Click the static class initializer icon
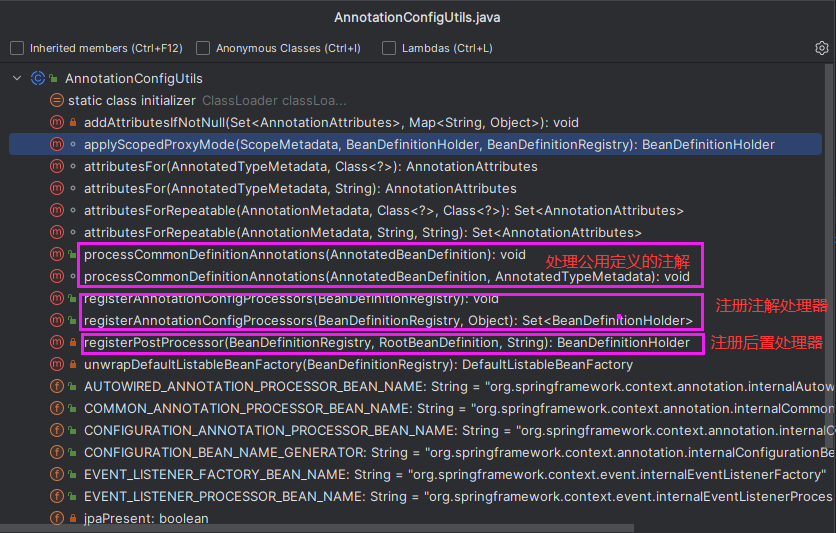Viewport: 836px width, 533px height. (57, 100)
